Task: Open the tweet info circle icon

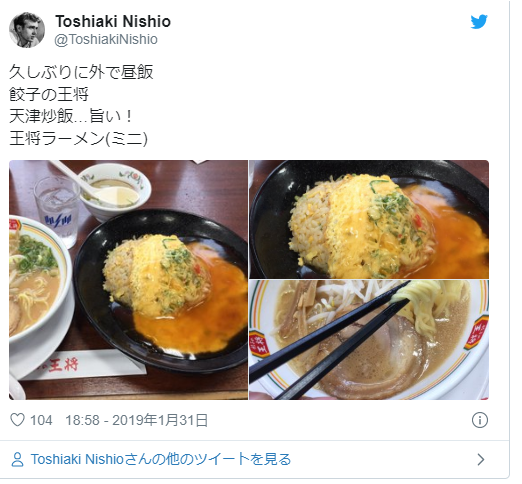Action: tap(480, 420)
